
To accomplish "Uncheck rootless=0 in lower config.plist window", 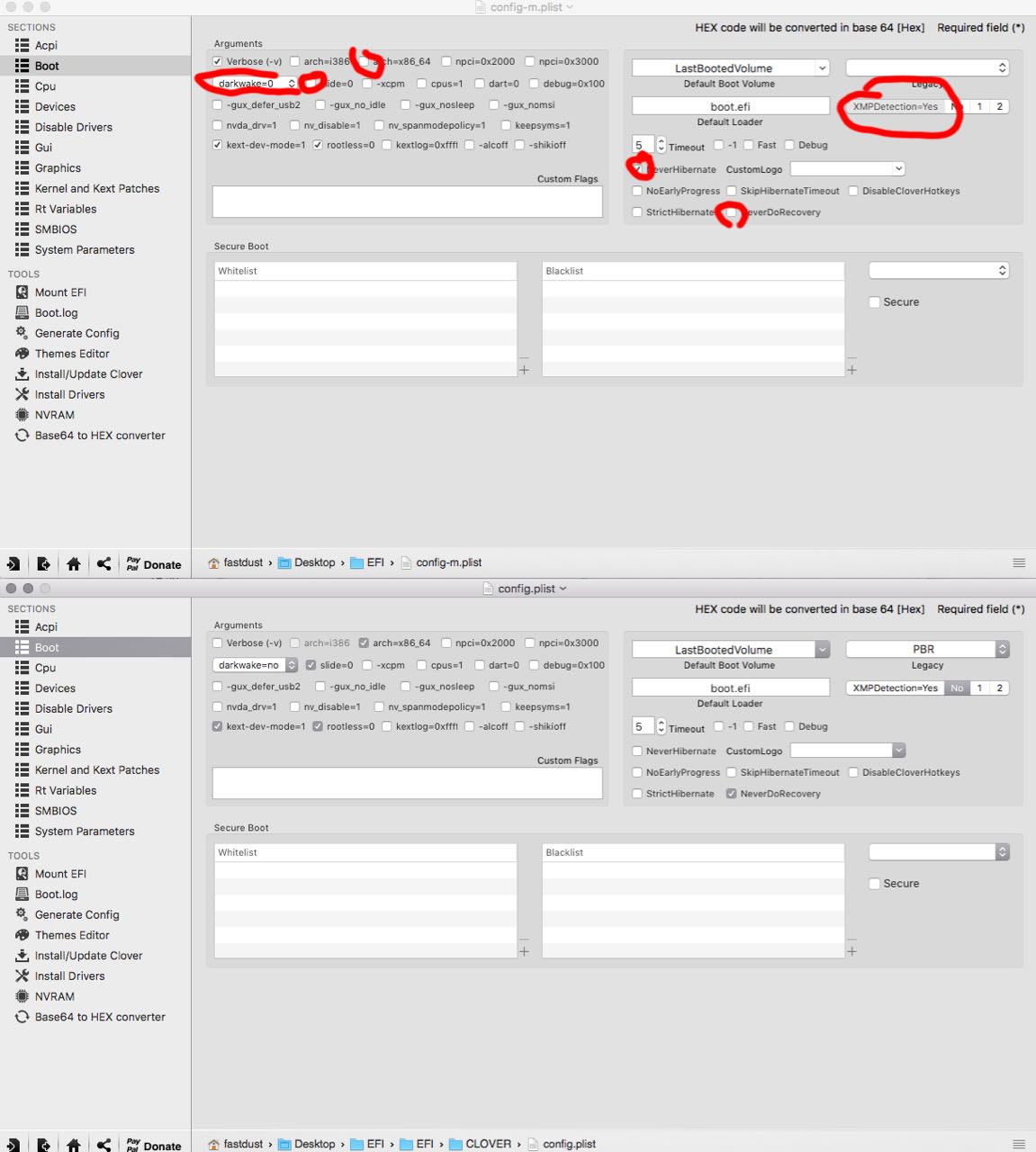I will point(317,726).
